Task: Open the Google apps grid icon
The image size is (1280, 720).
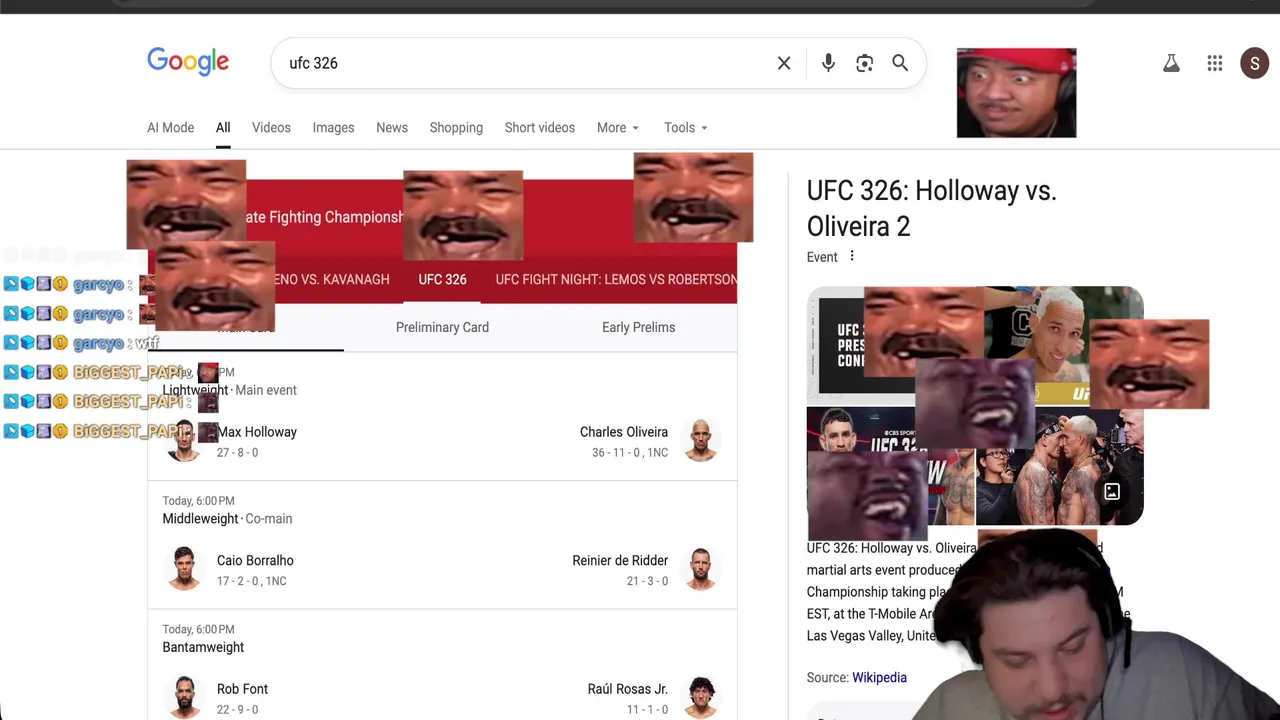Action: tap(1215, 63)
